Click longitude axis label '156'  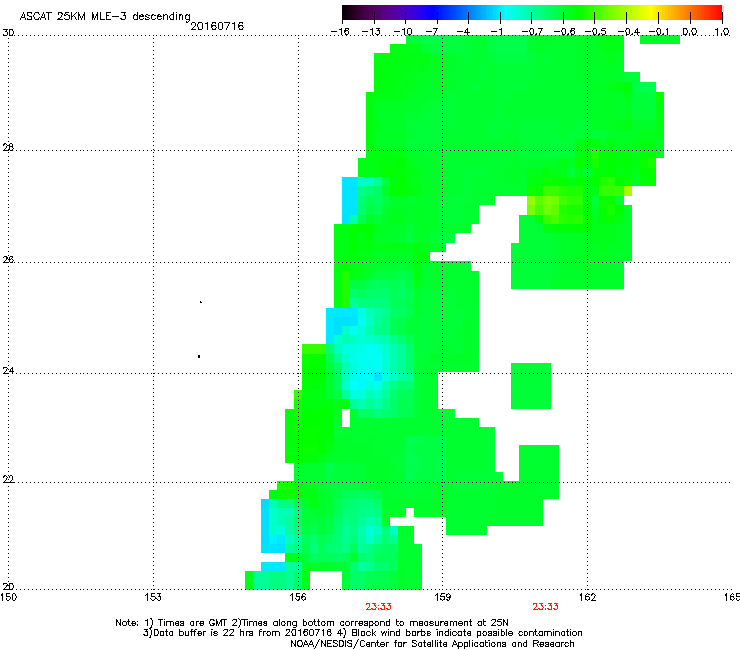298,597
